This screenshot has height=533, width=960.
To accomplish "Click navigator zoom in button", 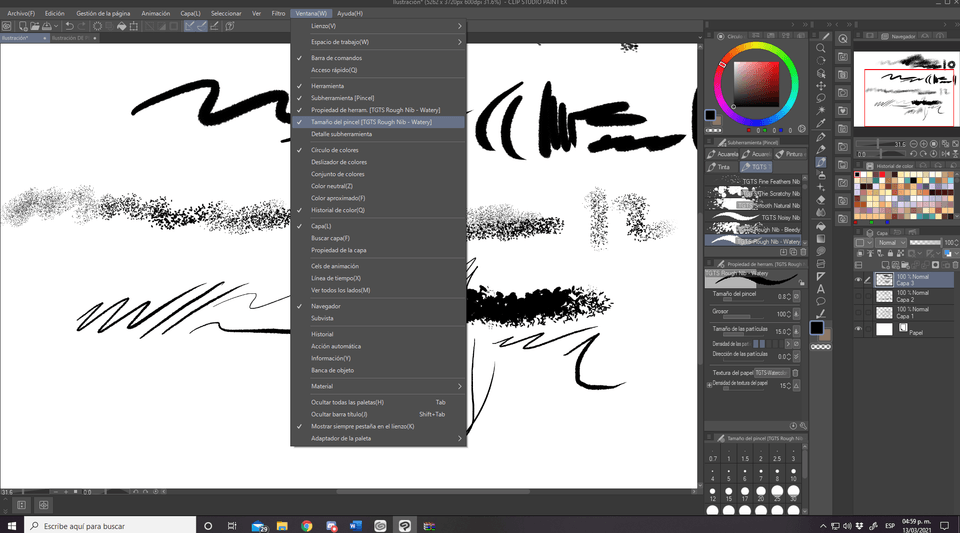I will [924, 144].
